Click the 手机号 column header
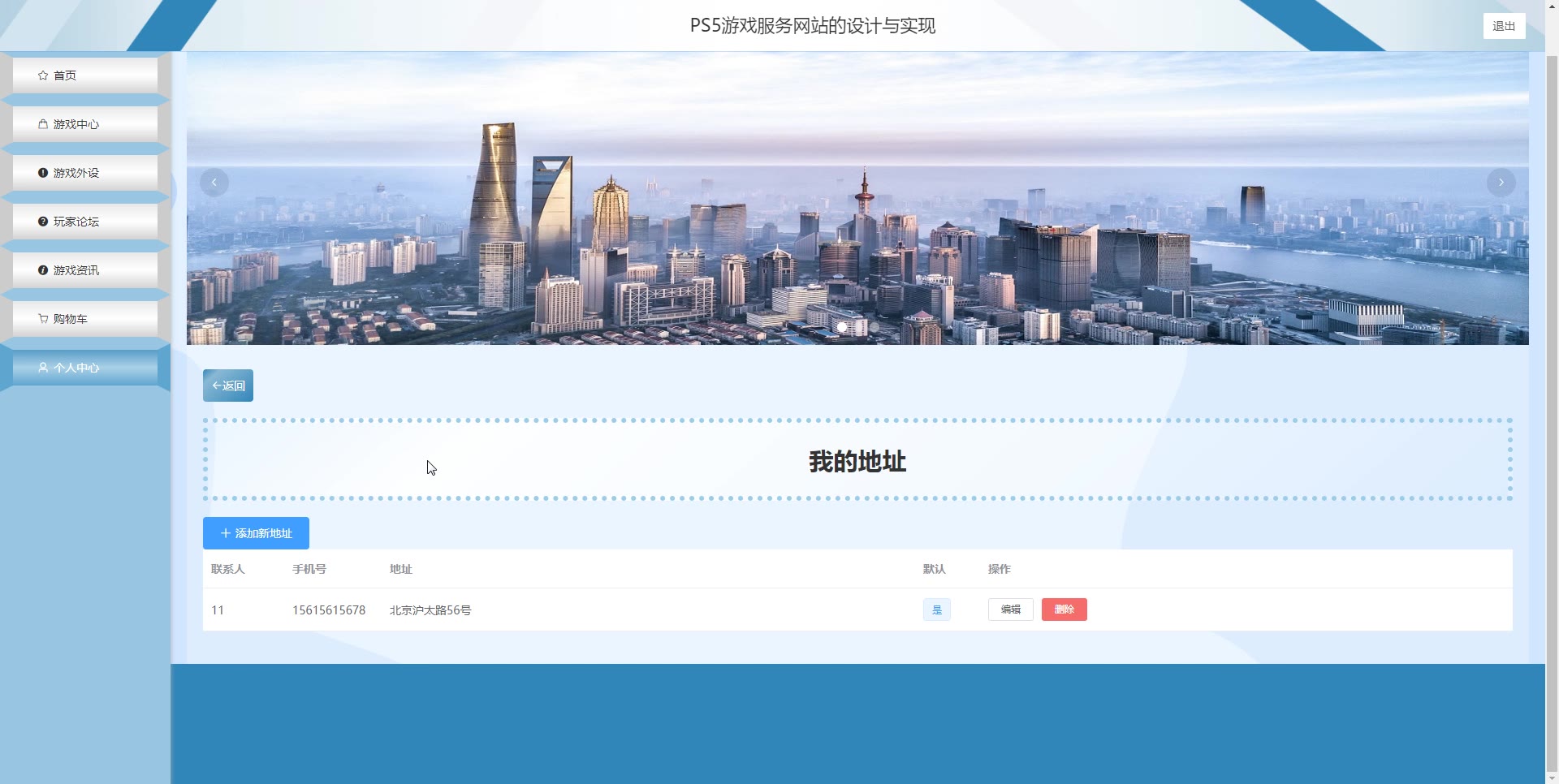The width and height of the screenshot is (1559, 784). (309, 569)
